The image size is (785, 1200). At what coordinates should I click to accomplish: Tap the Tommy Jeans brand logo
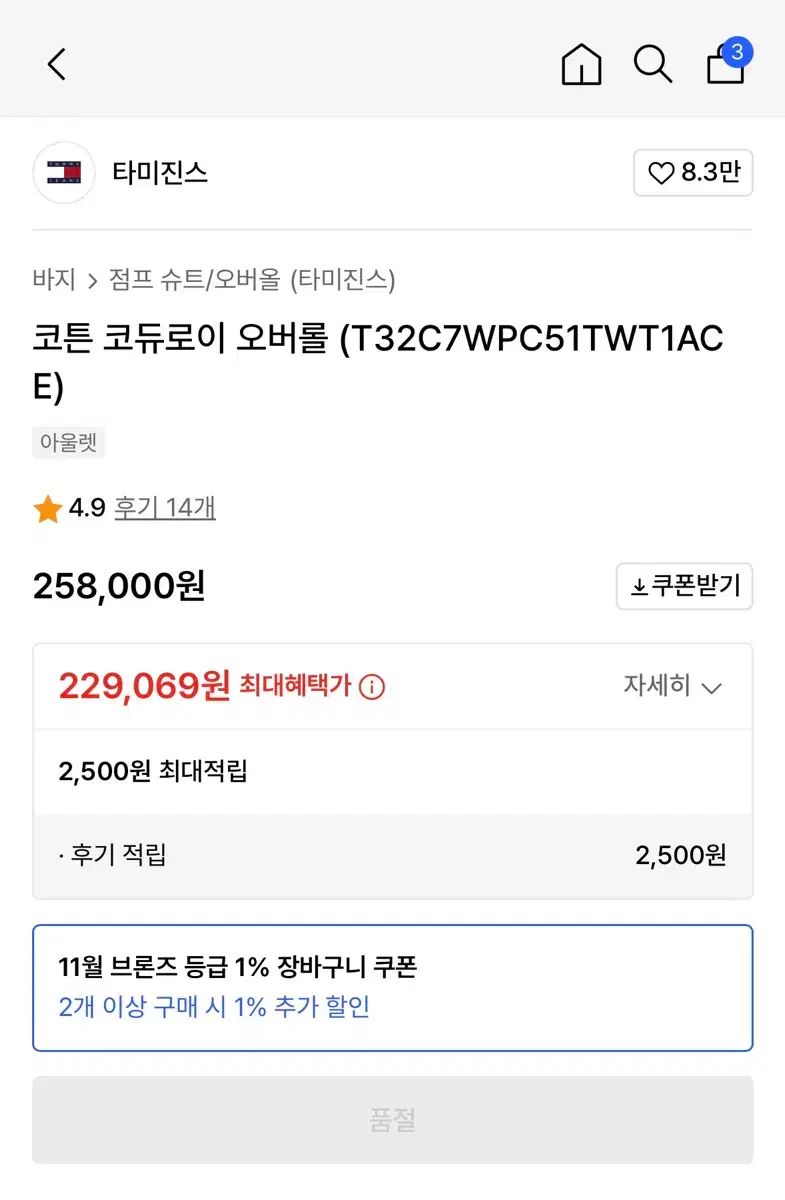[64, 173]
